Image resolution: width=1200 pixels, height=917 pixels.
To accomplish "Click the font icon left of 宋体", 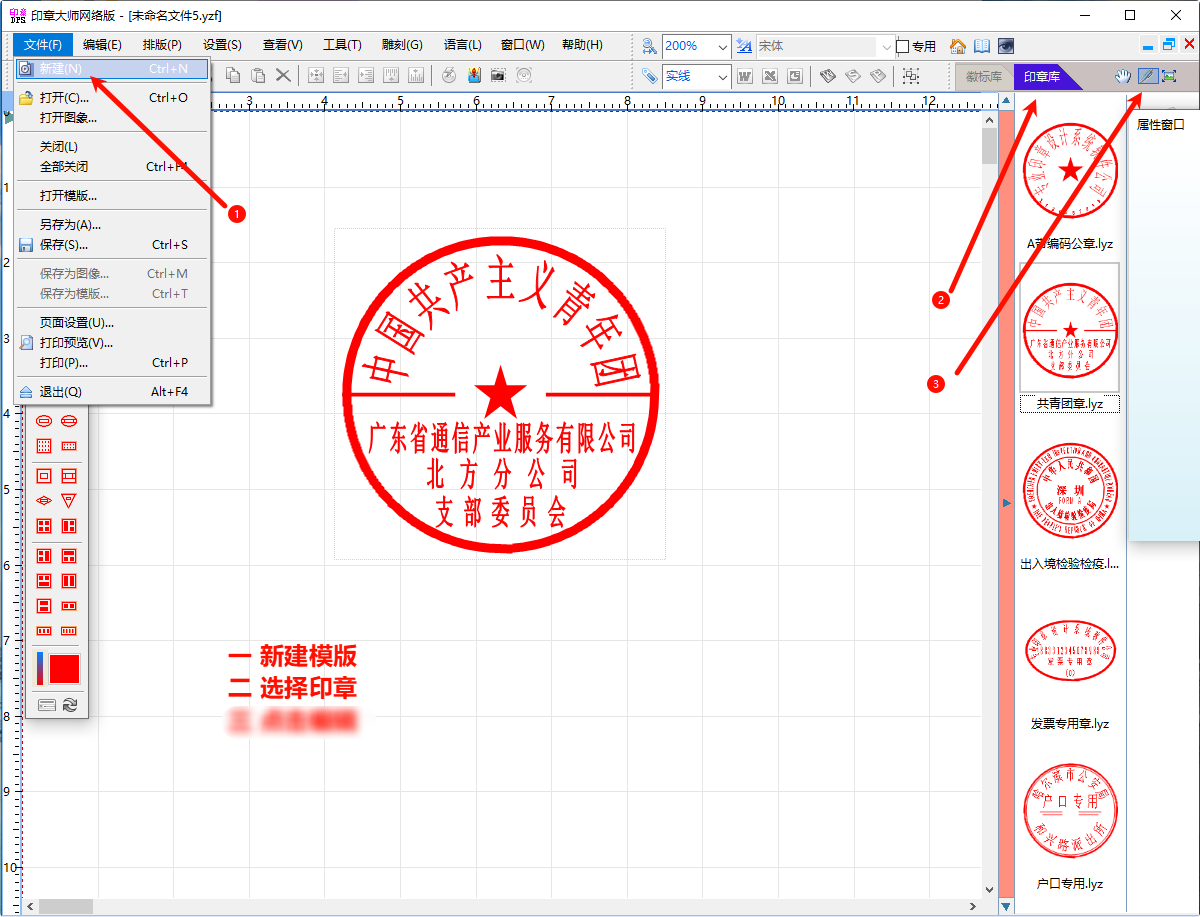I will click(x=744, y=46).
